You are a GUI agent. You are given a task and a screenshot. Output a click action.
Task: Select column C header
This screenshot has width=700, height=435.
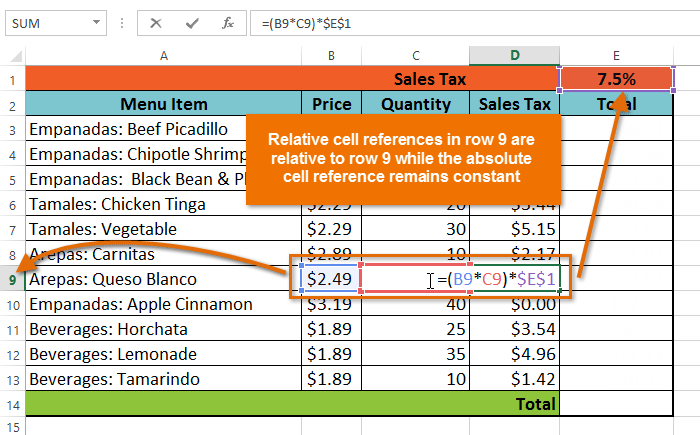coord(415,56)
